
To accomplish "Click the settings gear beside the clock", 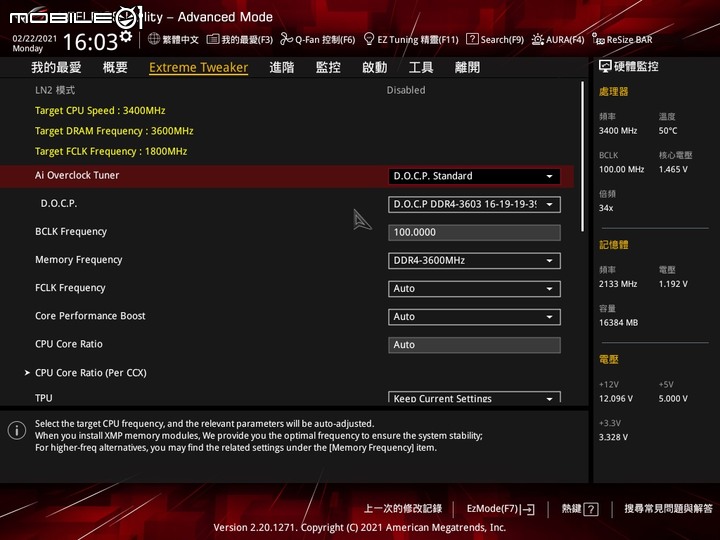I will tap(125, 36).
